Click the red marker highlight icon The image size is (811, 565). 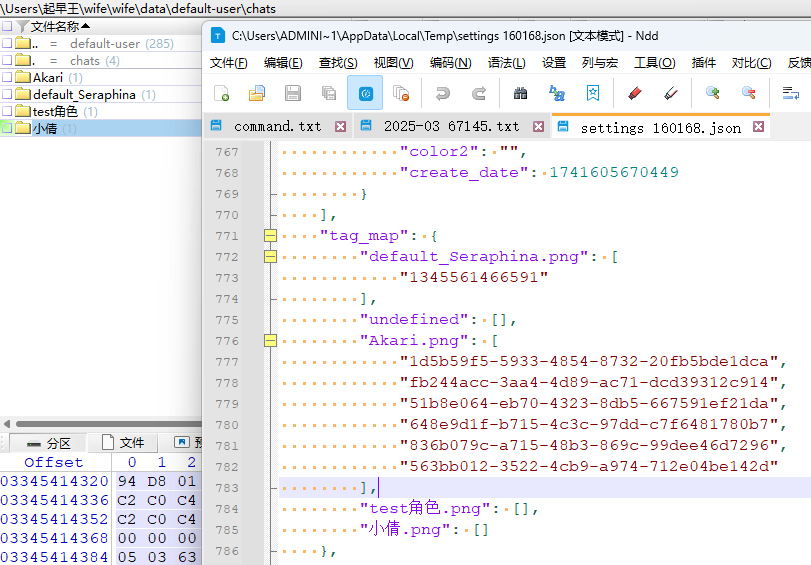coord(635,93)
